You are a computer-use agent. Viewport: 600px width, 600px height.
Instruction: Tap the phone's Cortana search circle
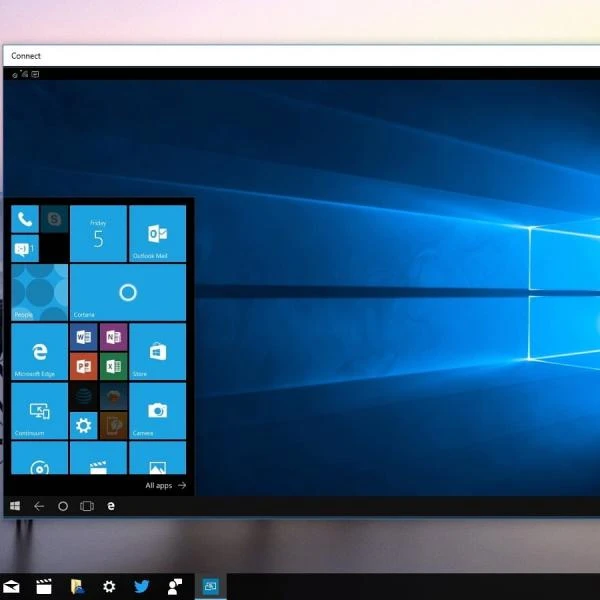(x=63, y=506)
